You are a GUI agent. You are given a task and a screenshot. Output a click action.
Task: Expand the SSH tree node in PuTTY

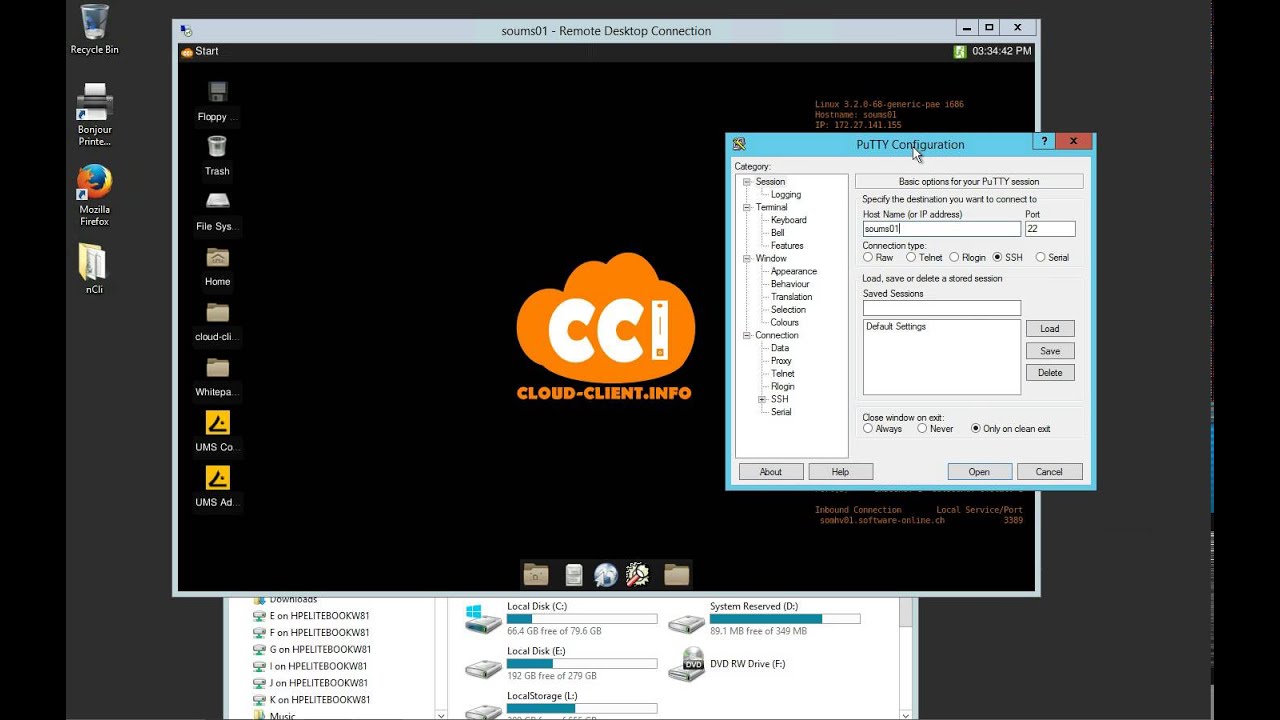click(x=762, y=399)
